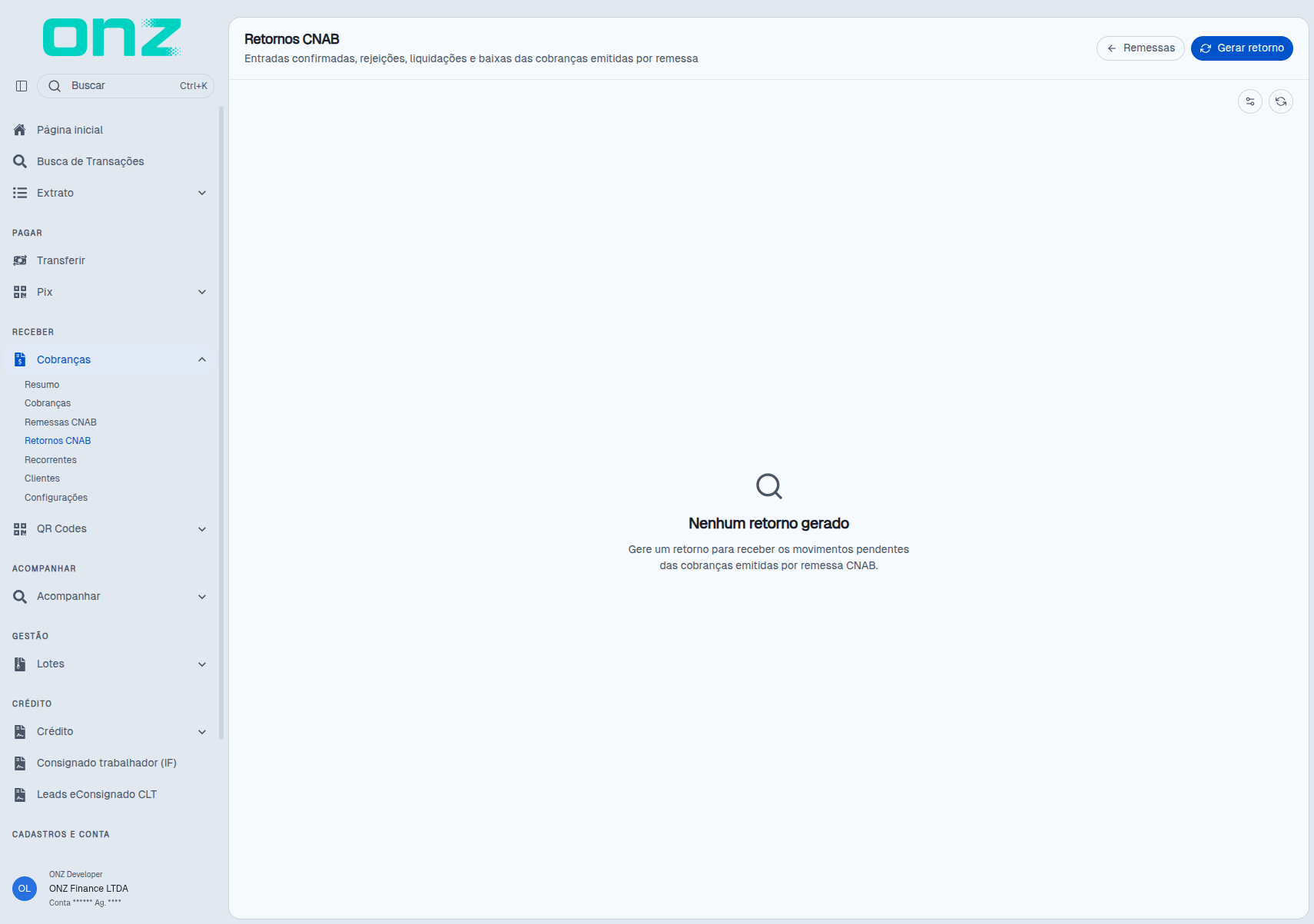Click the OL account avatar

click(25, 889)
